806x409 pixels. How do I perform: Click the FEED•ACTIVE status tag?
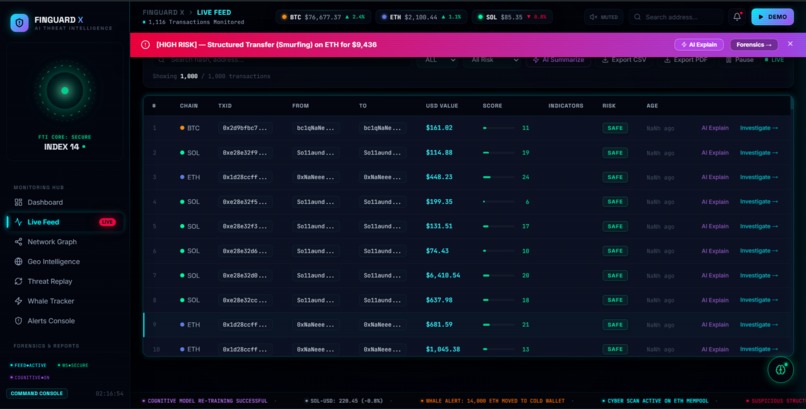point(28,365)
